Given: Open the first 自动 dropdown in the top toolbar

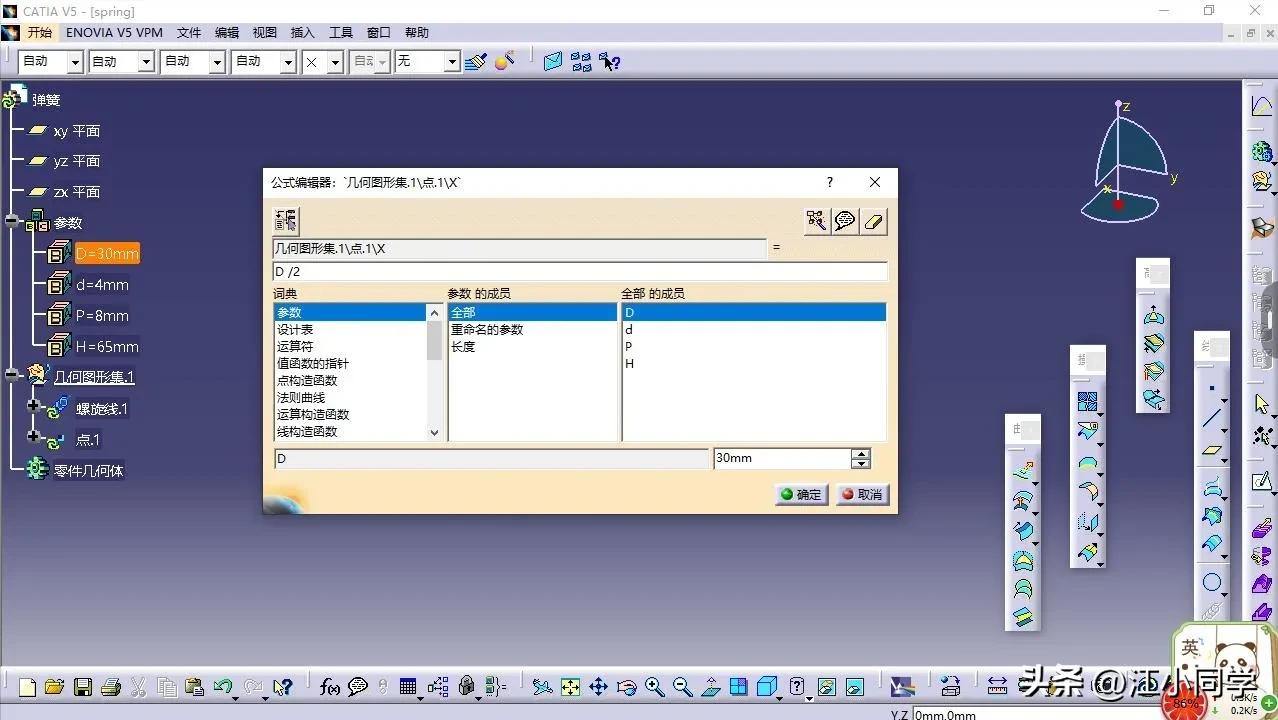Looking at the screenshot, I should (x=74, y=61).
